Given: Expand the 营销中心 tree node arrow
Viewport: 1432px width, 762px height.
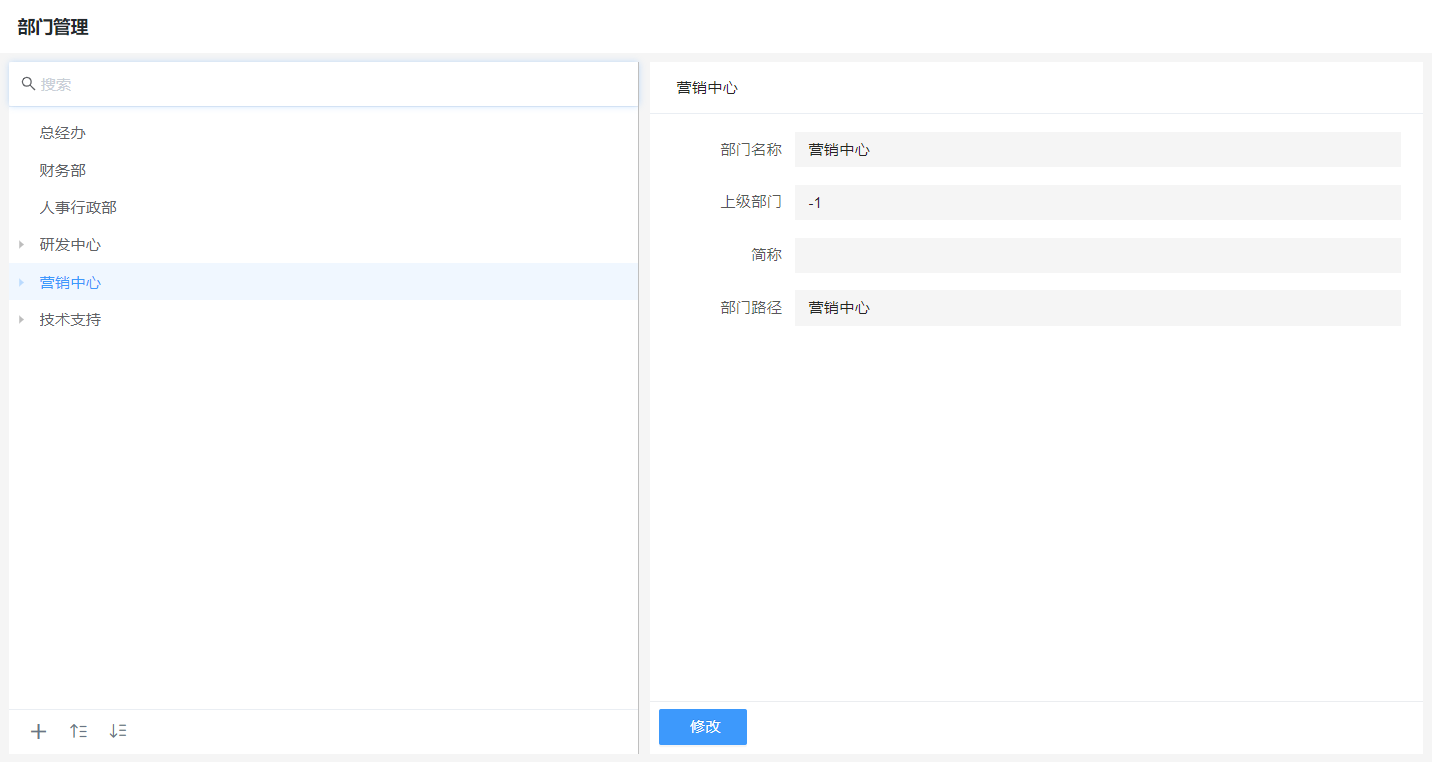Looking at the screenshot, I should coord(21,282).
